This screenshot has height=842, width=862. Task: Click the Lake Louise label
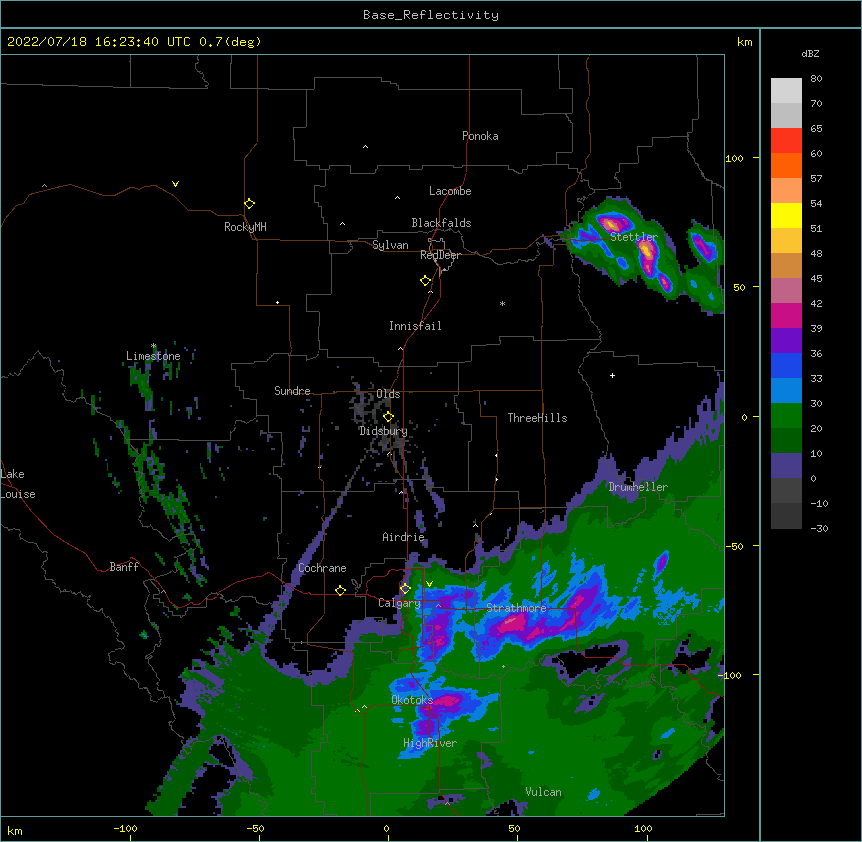(18, 484)
